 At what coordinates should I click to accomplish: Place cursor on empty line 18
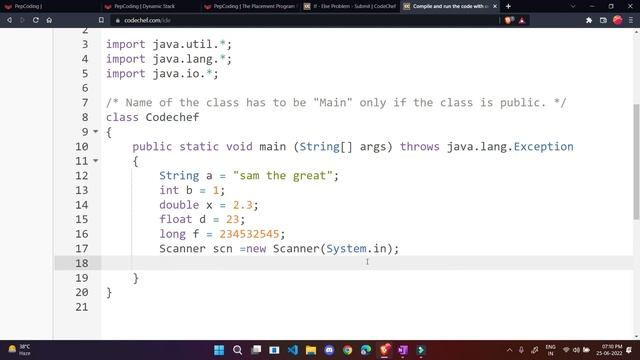pos(367,263)
